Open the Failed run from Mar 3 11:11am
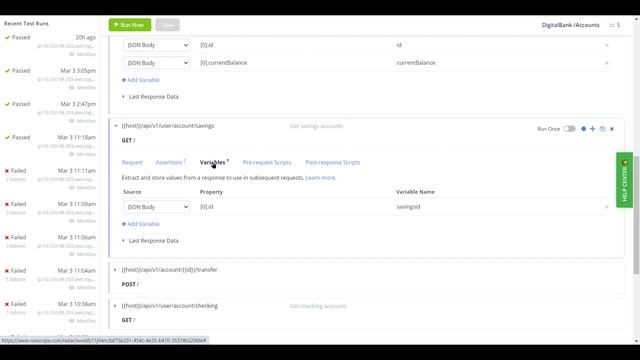 pos(50,179)
